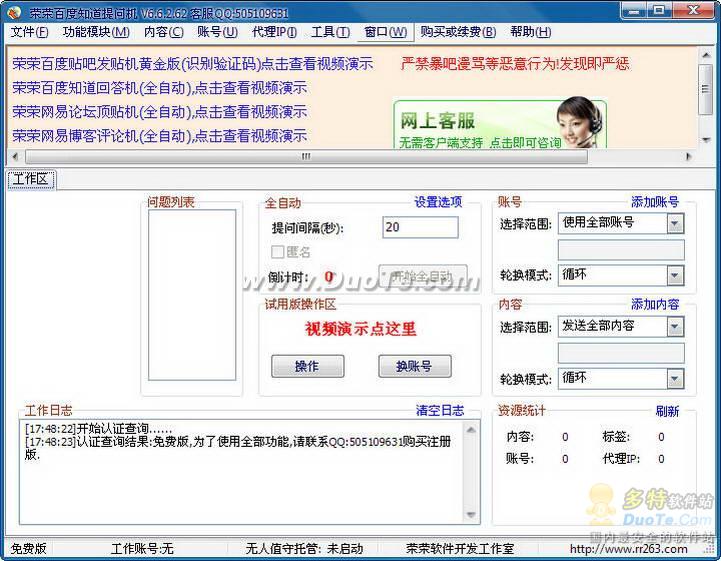Screen dimensions: 721x561
Task: Click the banner's horizontal scrollbar left arrow
Action: click(x=14, y=157)
